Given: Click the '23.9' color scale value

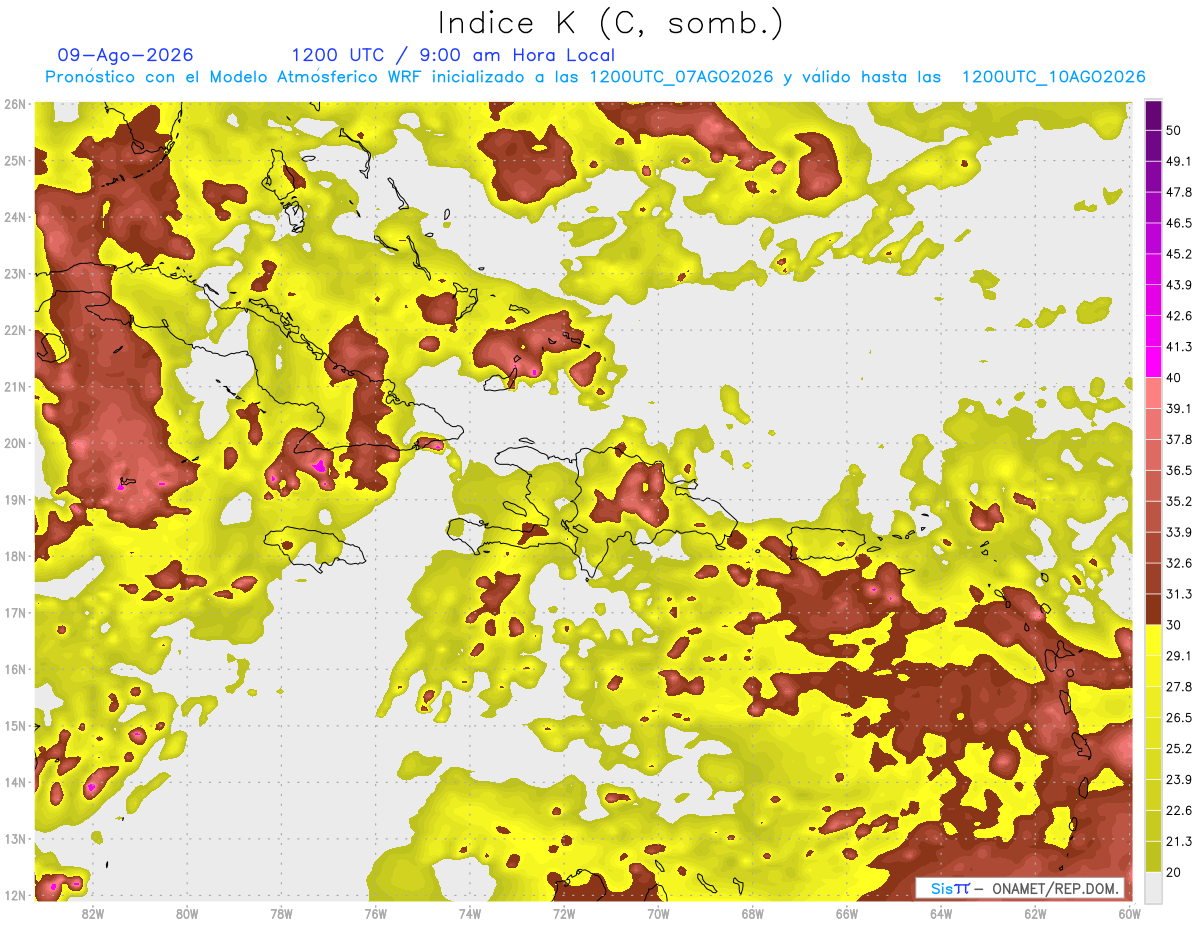Looking at the screenshot, I should click(1179, 779).
